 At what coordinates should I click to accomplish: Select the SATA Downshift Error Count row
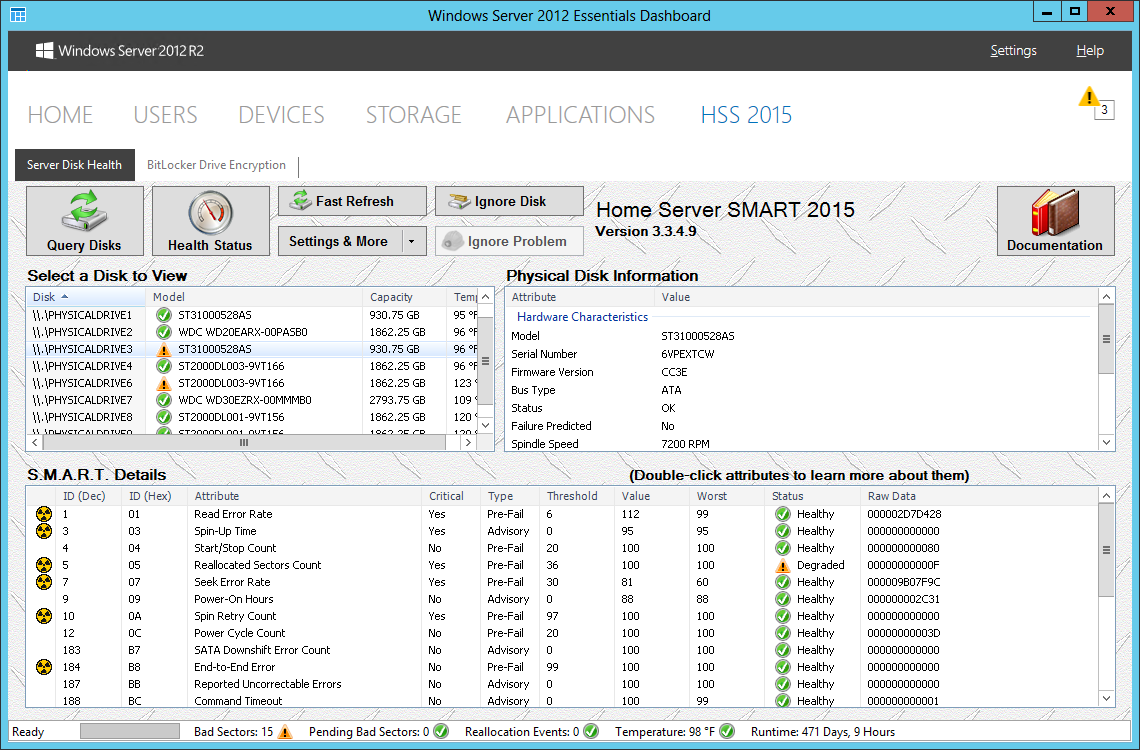pyautogui.click(x=561, y=650)
